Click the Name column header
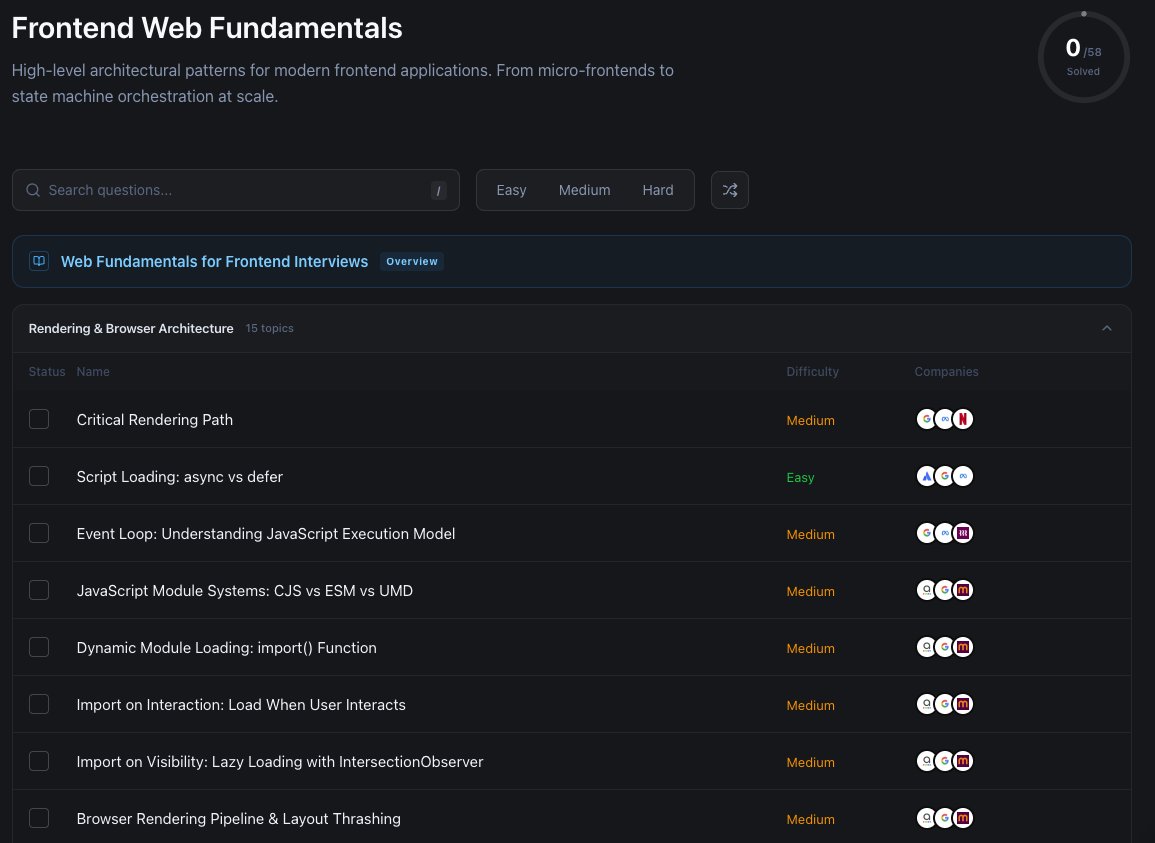The height and width of the screenshot is (843, 1155). 93,371
